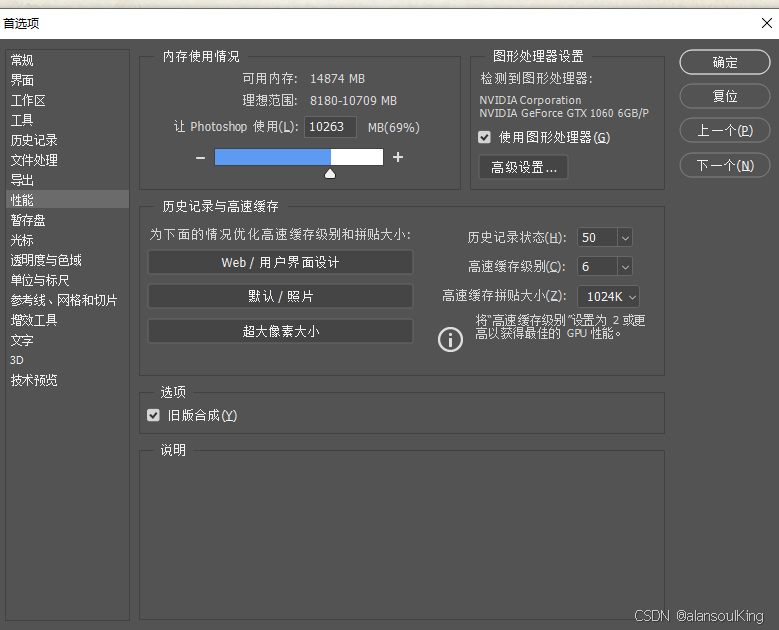Close the 首选项 dialog window
This screenshot has width=779, height=630.
tap(767, 23)
